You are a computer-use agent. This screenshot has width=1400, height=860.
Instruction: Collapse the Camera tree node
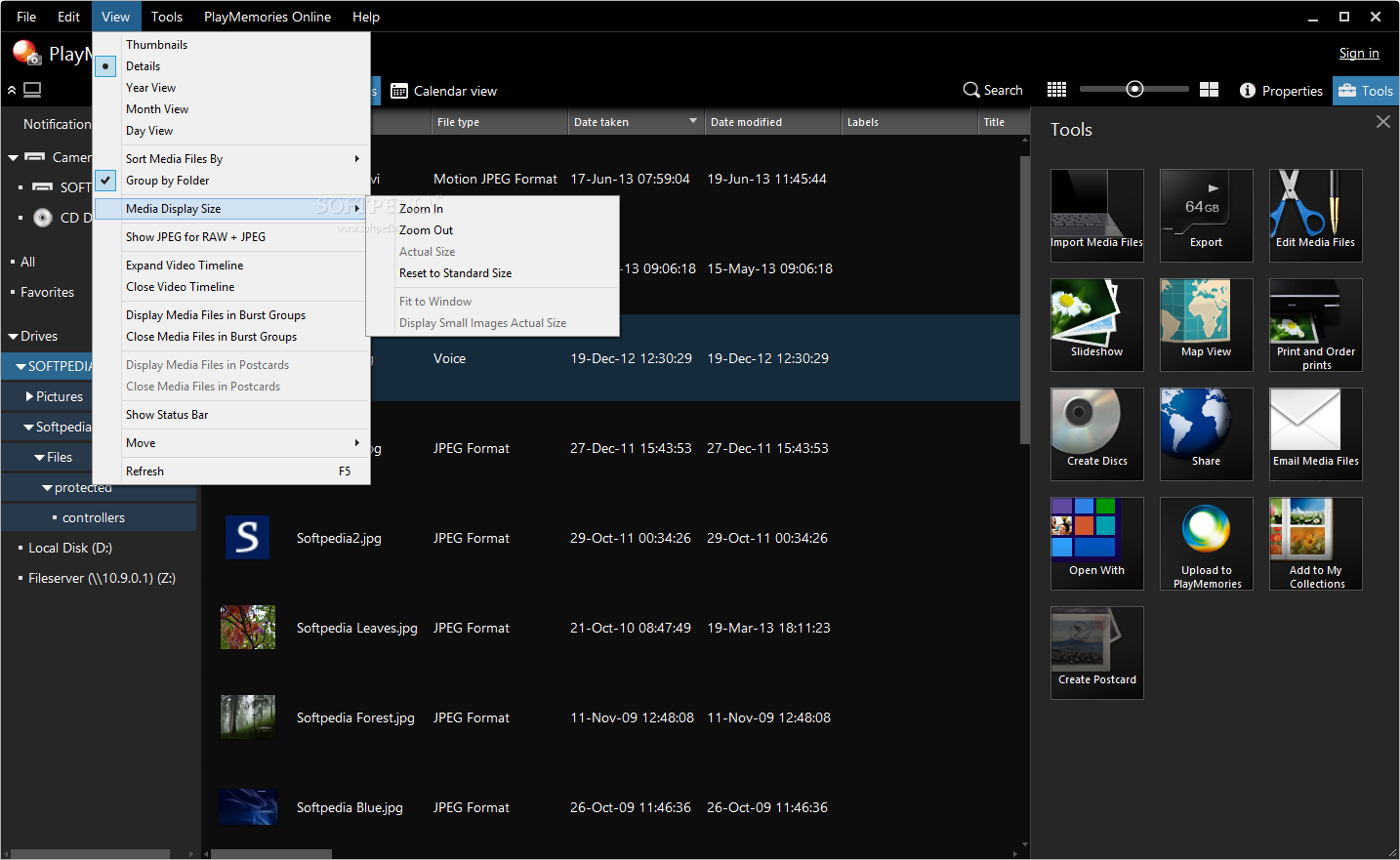pos(14,157)
